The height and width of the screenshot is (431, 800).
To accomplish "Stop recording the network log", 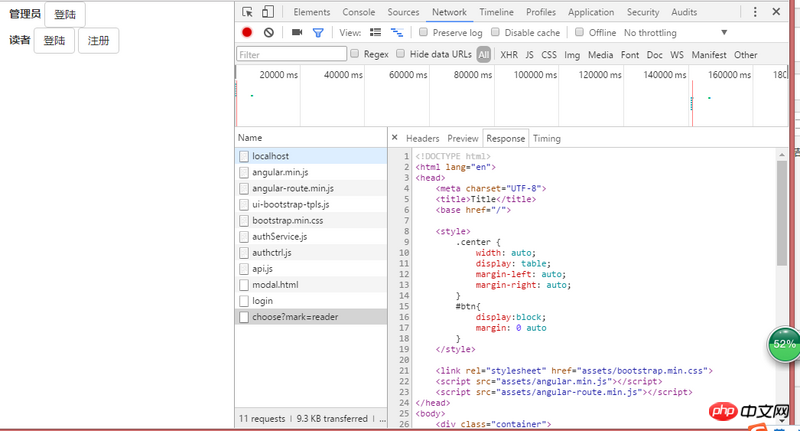I will [x=247, y=33].
